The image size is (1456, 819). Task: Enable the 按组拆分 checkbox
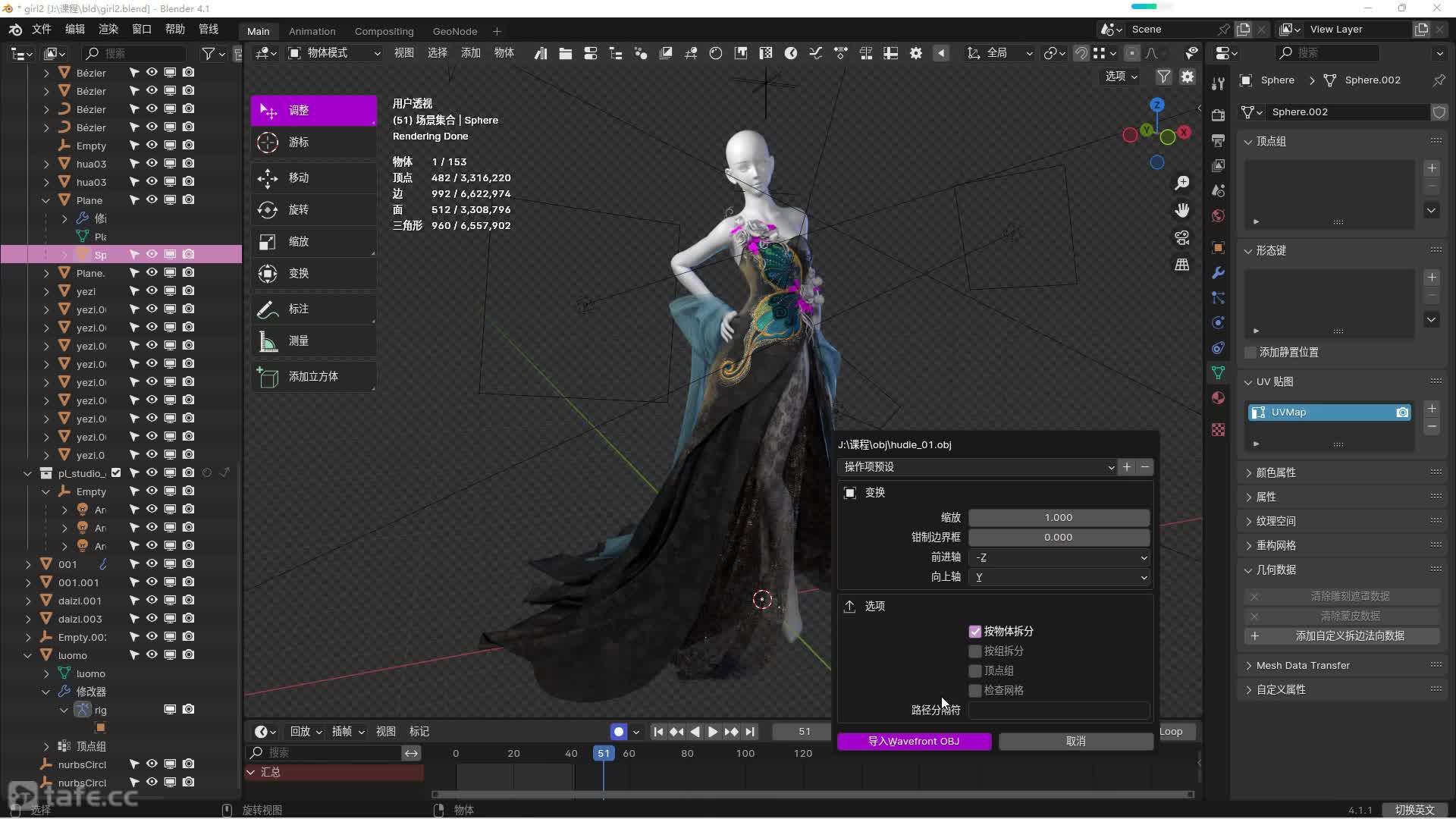tap(975, 651)
